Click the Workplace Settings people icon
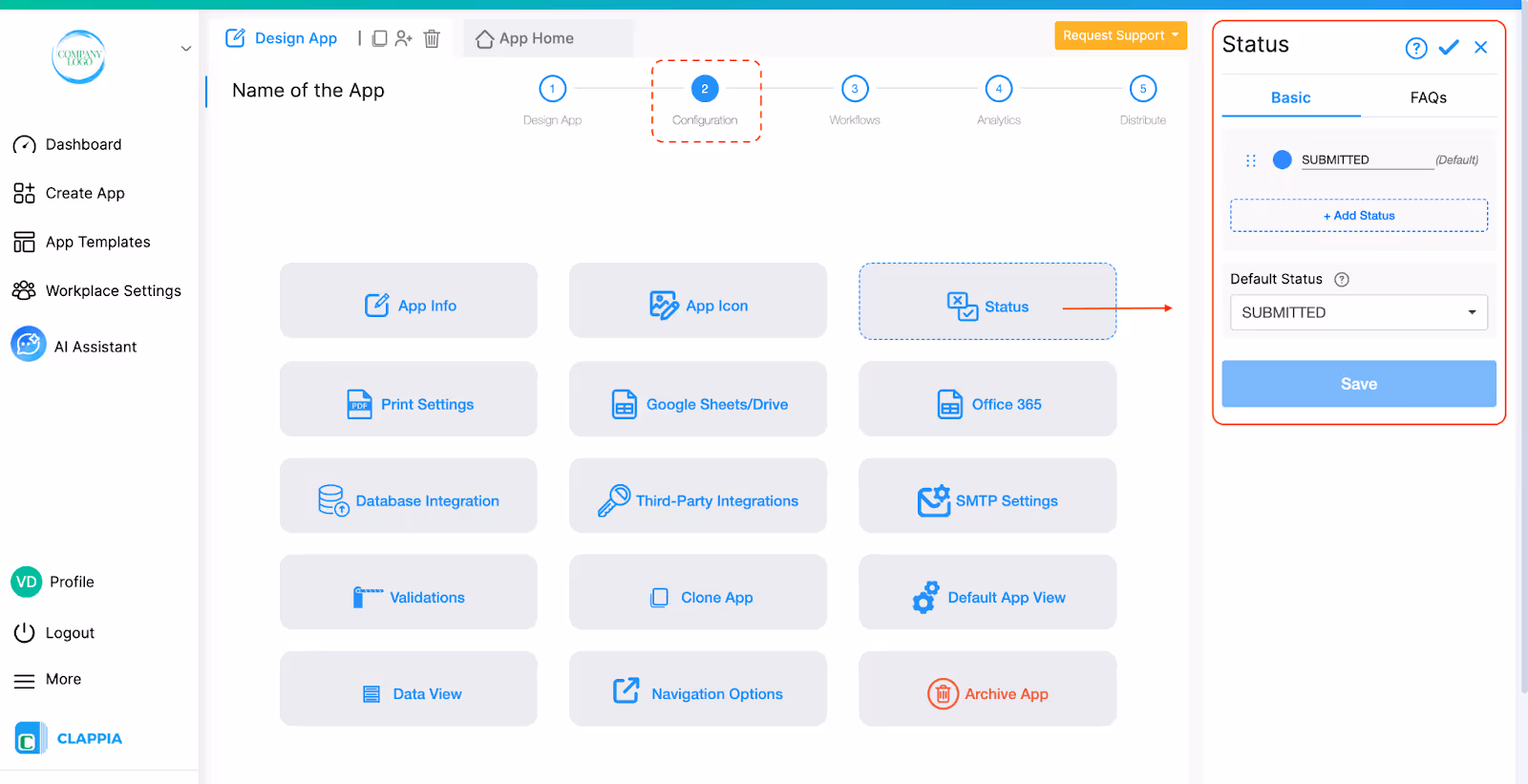1528x784 pixels. [x=24, y=290]
